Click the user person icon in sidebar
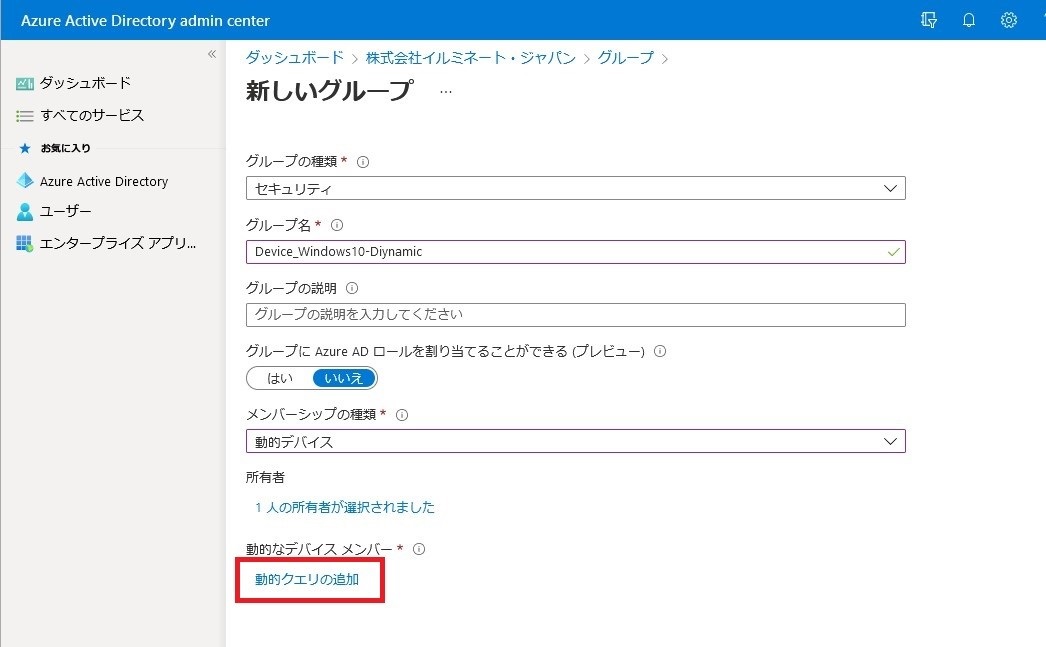 (x=25, y=211)
